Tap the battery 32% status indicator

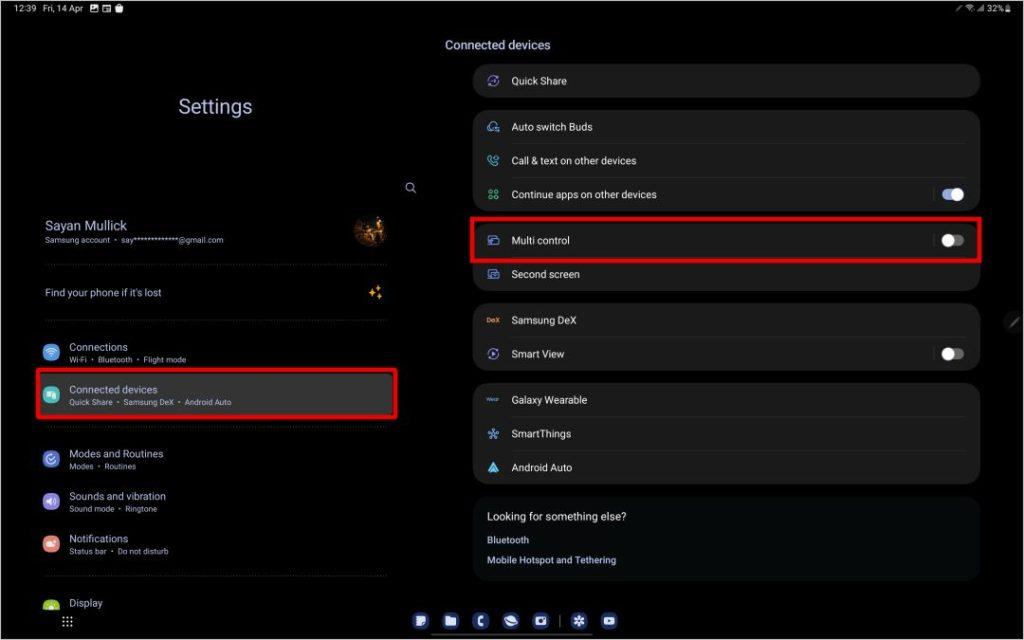[999, 8]
